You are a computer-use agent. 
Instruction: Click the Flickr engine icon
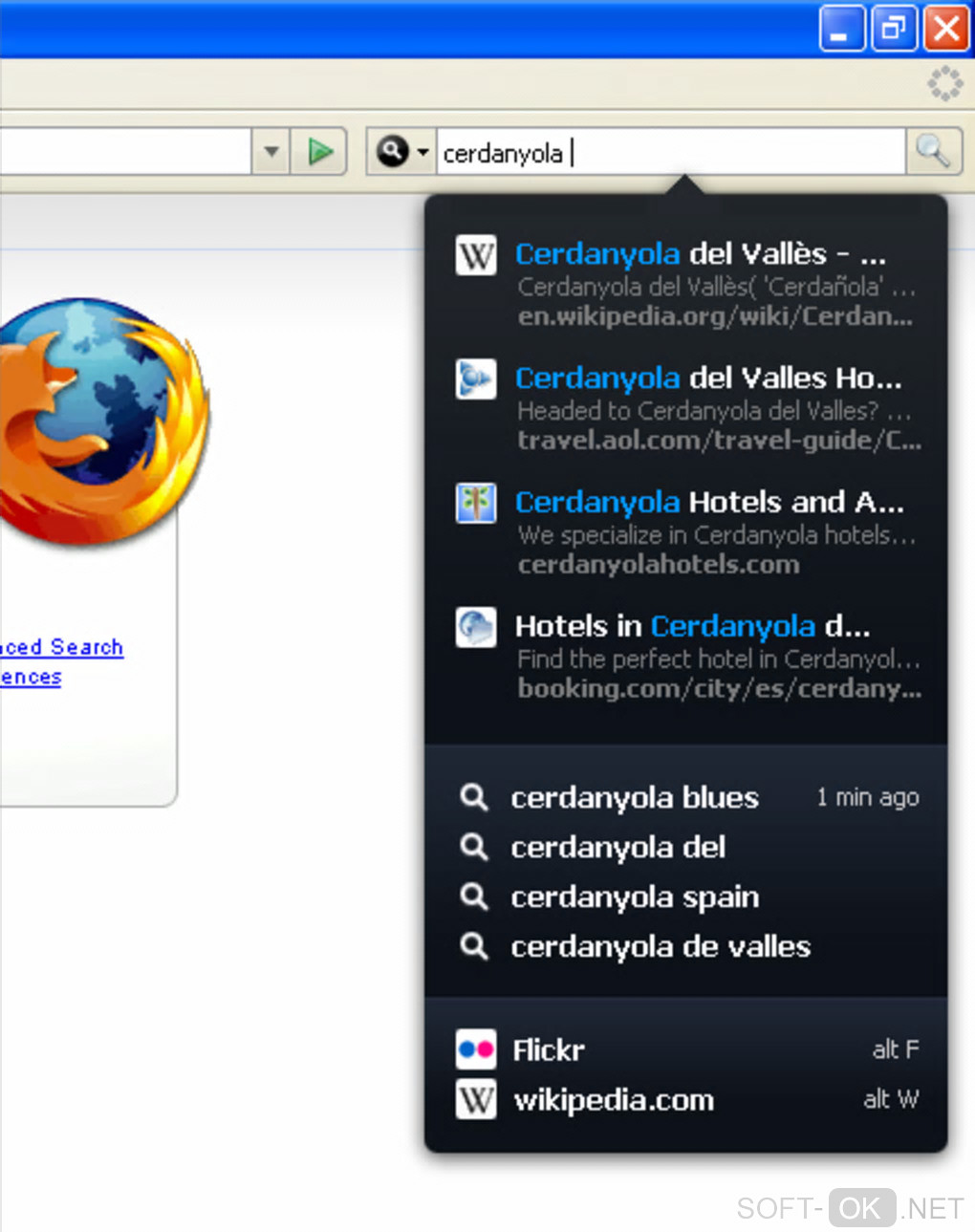pyautogui.click(x=476, y=1049)
